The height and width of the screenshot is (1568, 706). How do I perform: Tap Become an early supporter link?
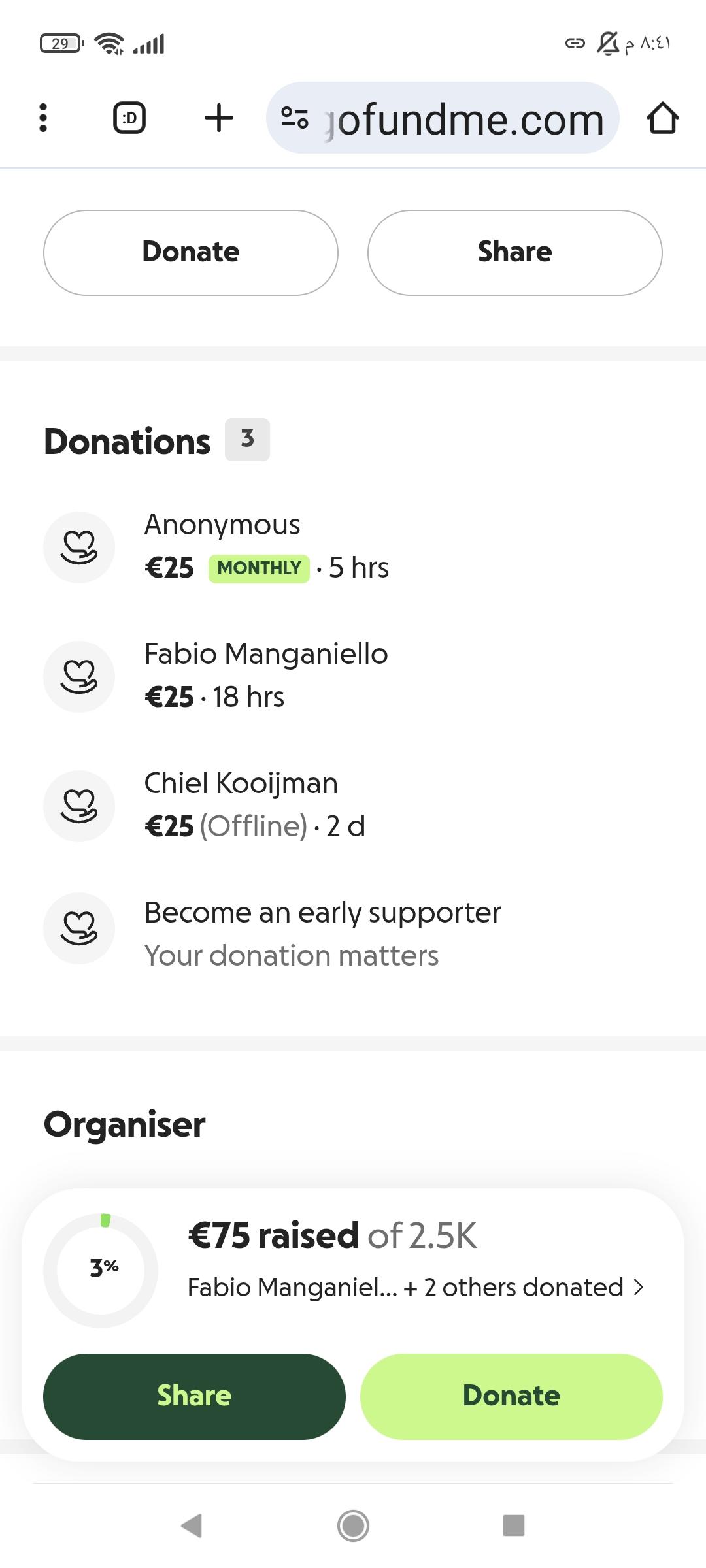322,913
